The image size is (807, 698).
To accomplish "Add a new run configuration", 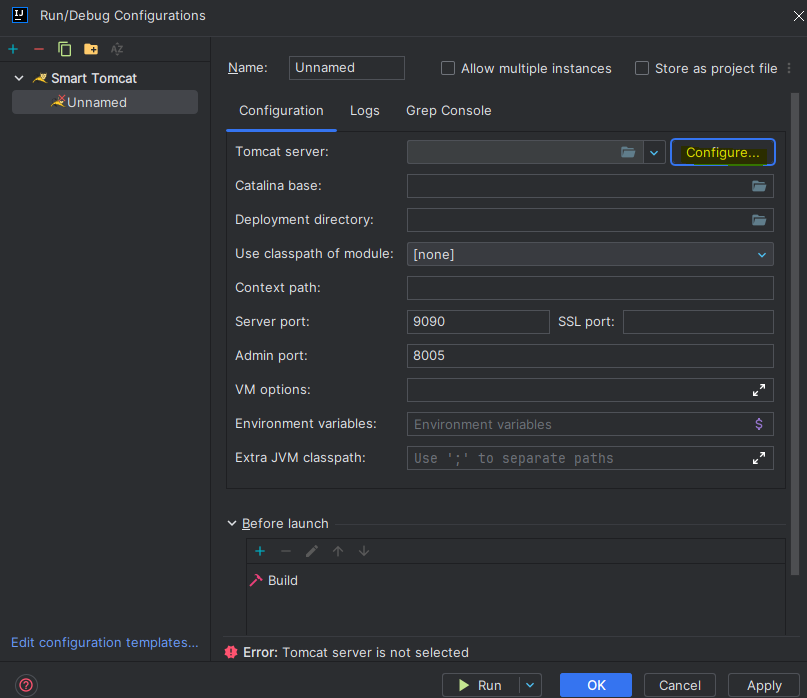I will 13,49.
